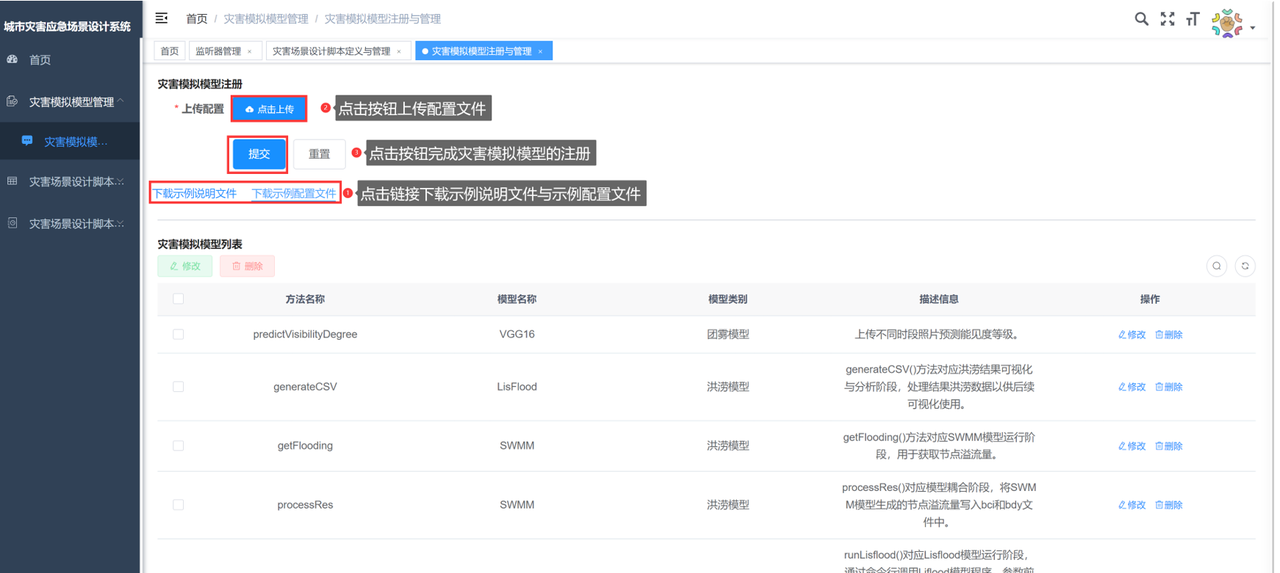Screen dimensions: 1280x573
Task: Collapse 灾害模拟模型管理 sidebar group
Action: point(70,102)
